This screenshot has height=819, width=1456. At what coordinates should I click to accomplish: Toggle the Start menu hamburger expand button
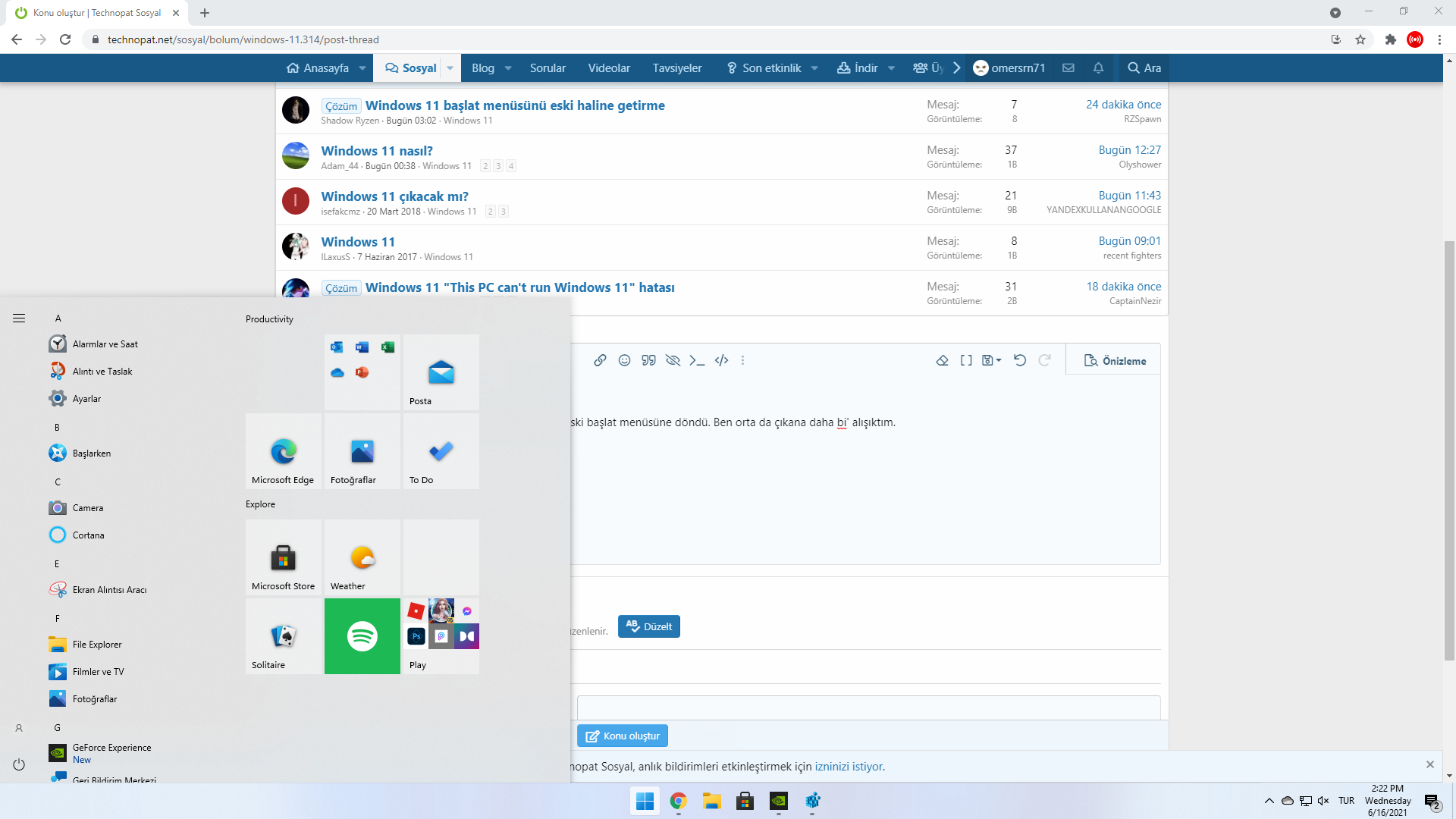(x=19, y=318)
